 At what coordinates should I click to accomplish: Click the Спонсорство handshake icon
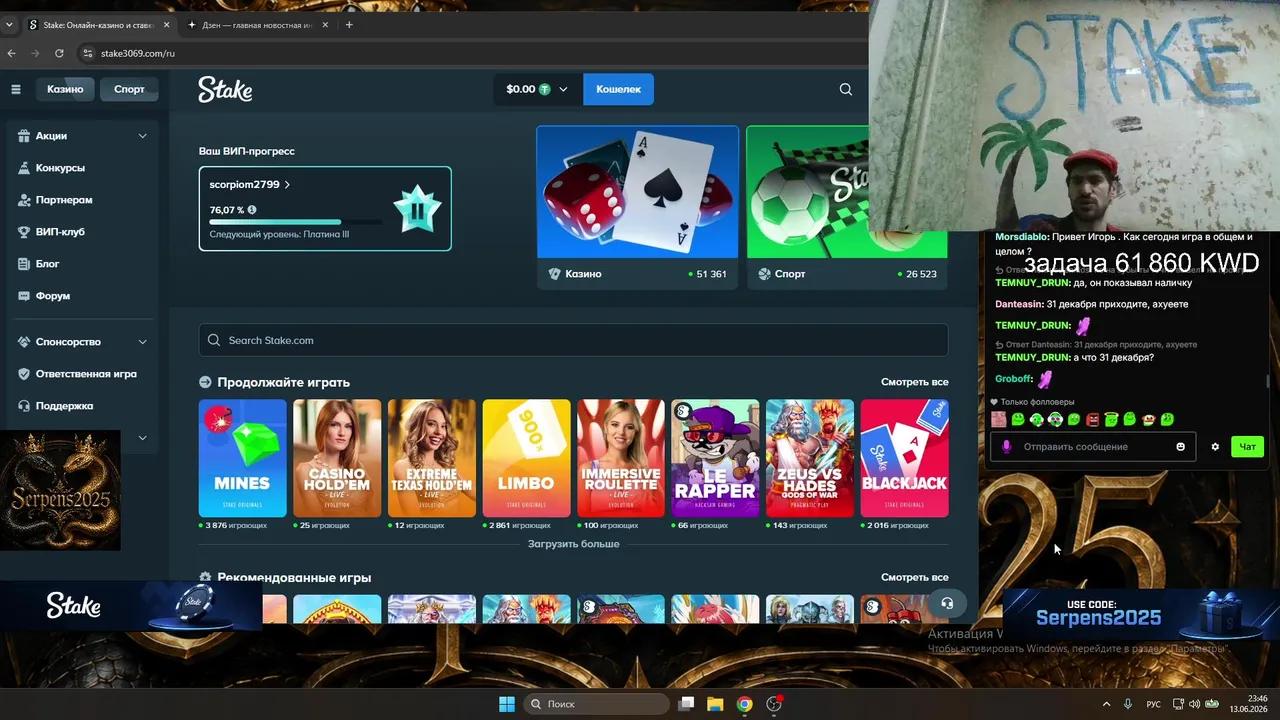24,342
